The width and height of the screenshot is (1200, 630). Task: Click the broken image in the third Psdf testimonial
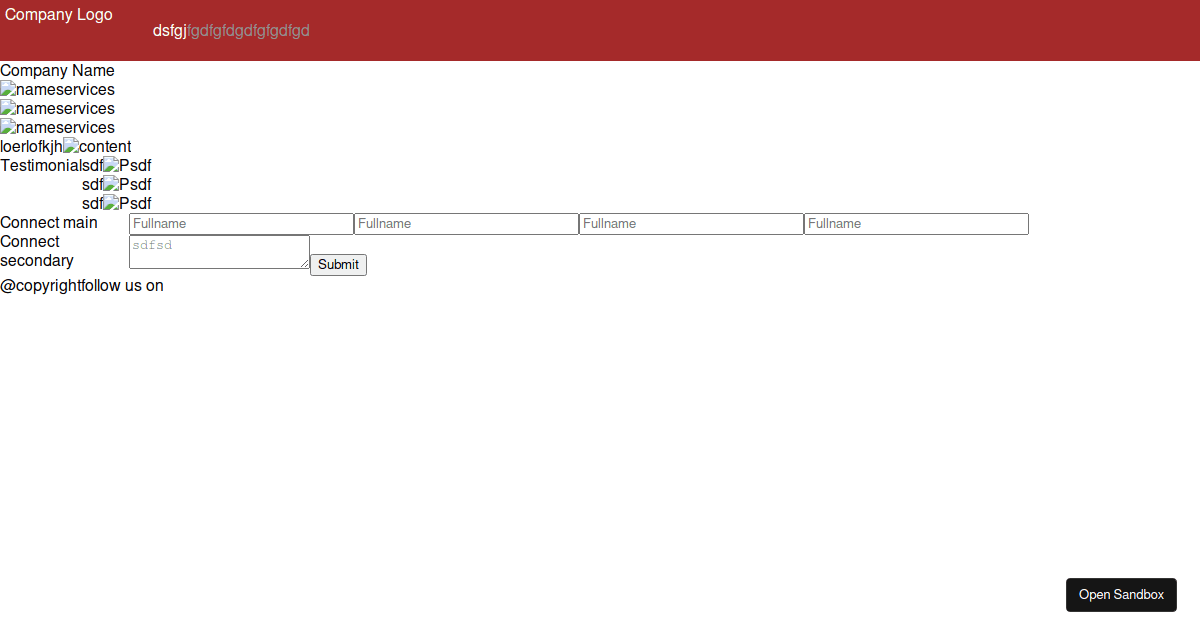tap(110, 203)
